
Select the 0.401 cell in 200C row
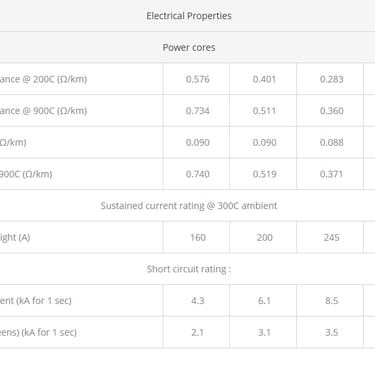pyautogui.click(x=264, y=79)
